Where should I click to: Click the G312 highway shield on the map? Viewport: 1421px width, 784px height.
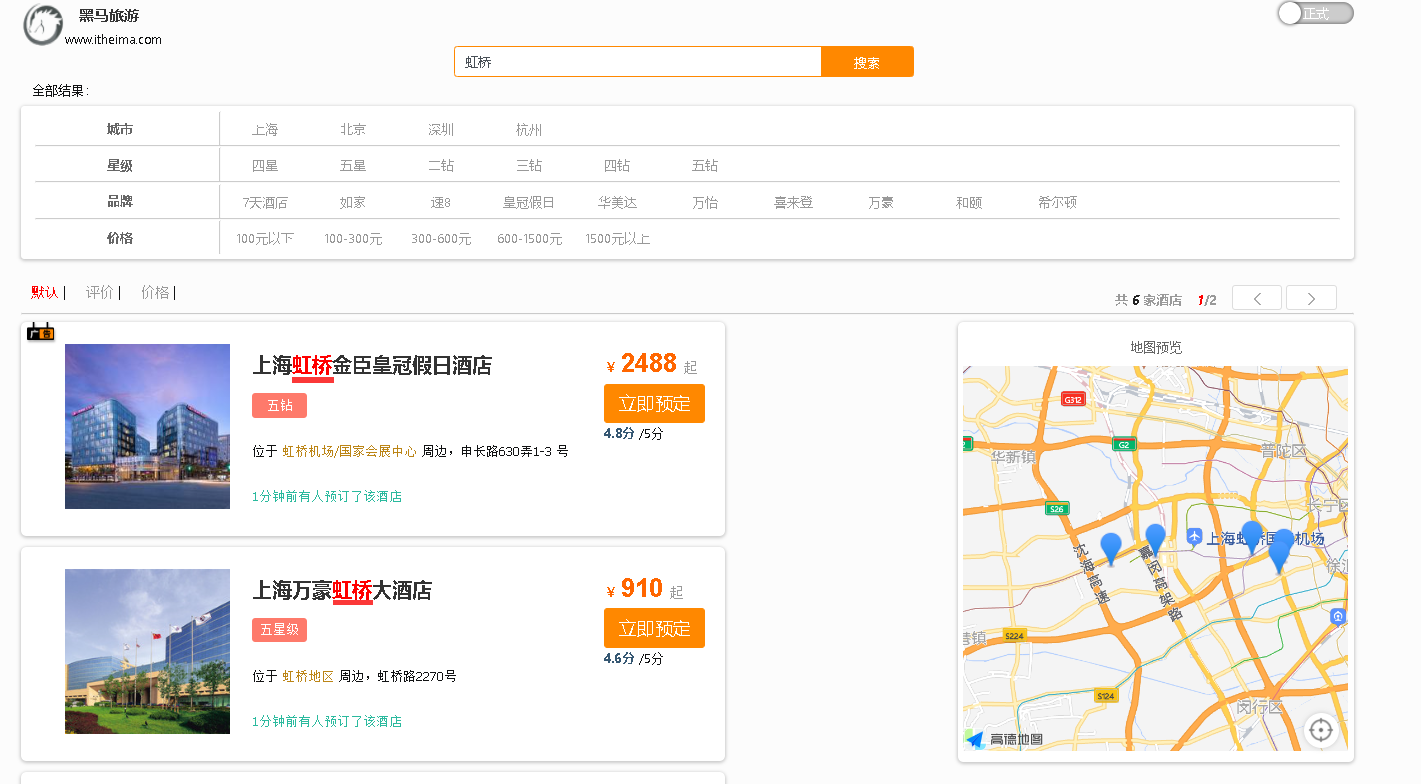[1073, 399]
